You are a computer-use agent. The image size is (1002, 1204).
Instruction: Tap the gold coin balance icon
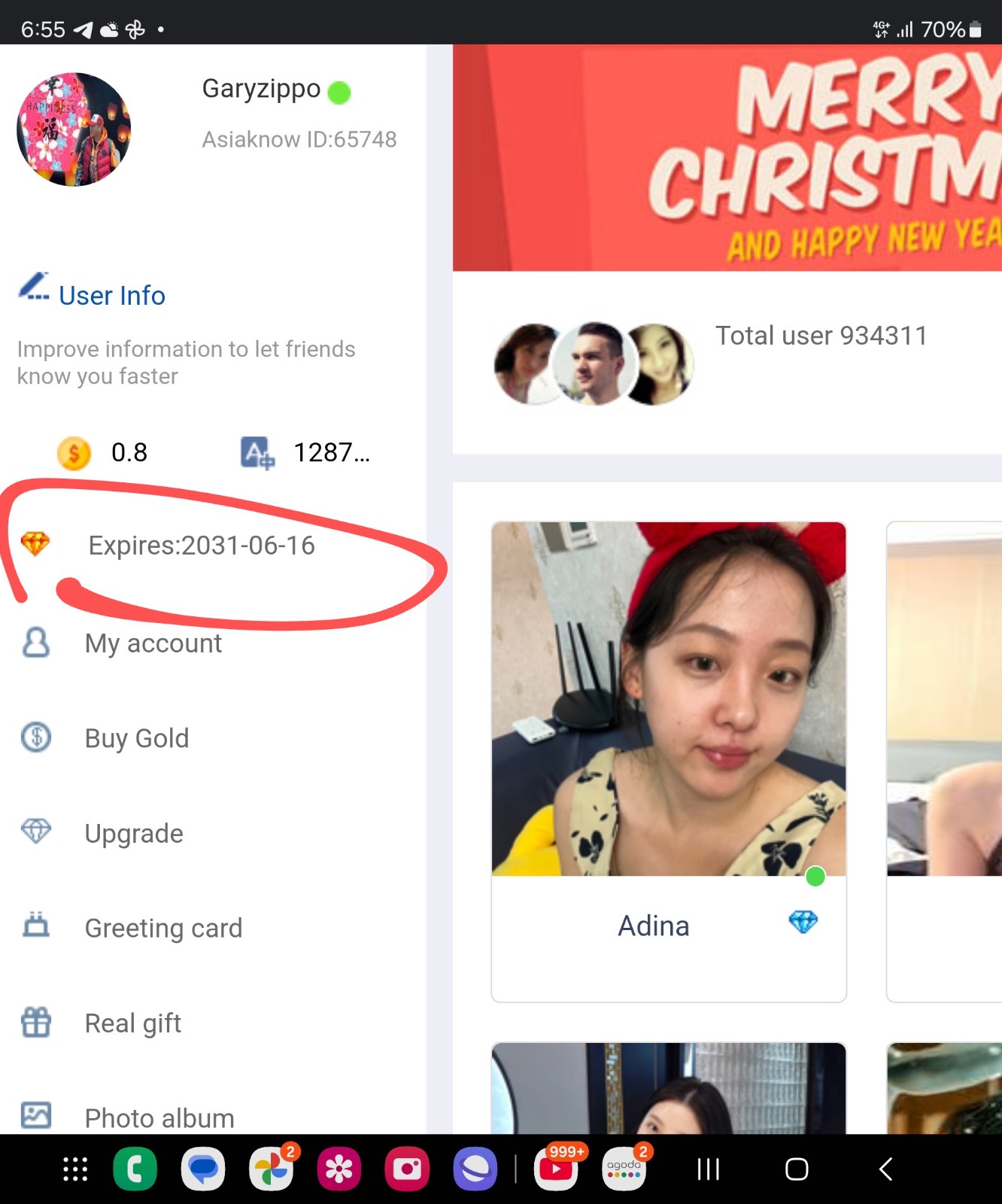point(74,453)
